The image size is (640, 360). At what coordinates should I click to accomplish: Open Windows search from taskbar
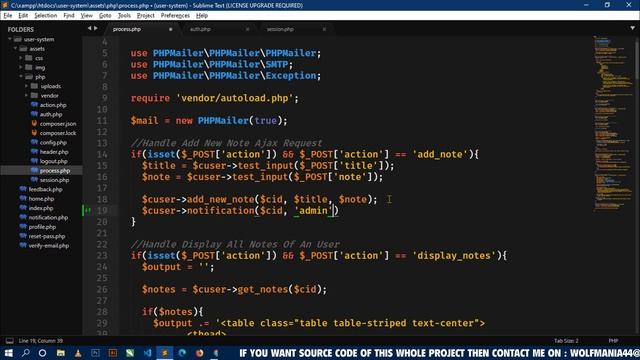point(26,353)
